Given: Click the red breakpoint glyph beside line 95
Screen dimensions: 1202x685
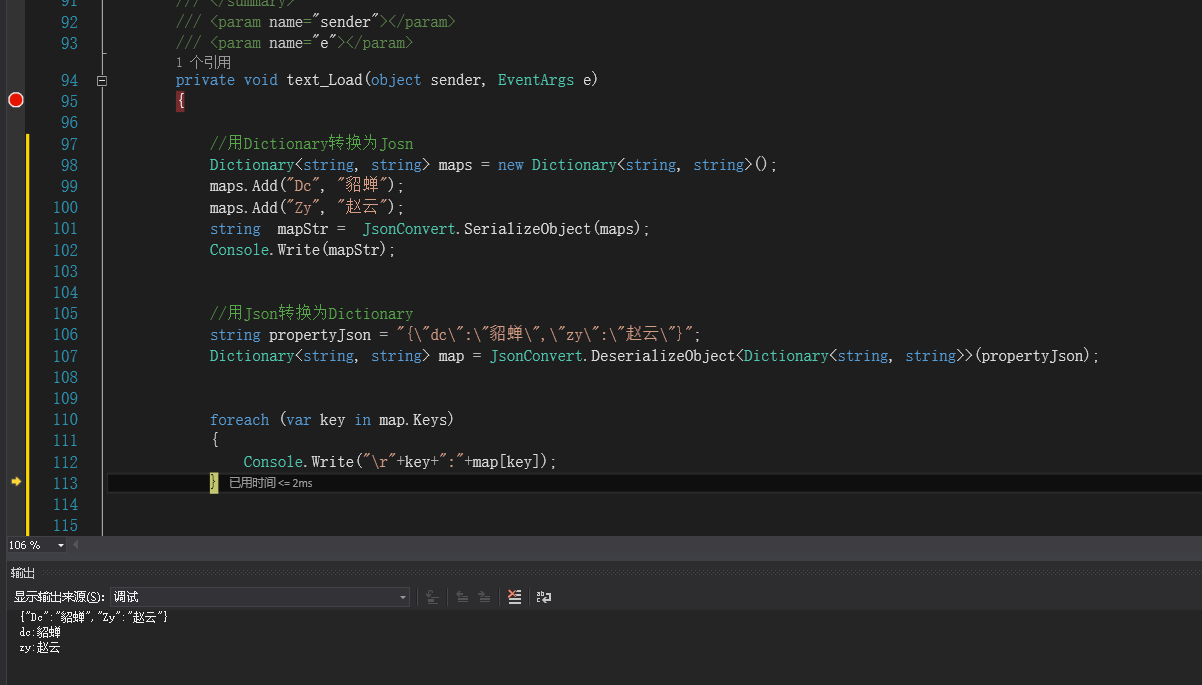Looking at the screenshot, I should click(x=15, y=100).
